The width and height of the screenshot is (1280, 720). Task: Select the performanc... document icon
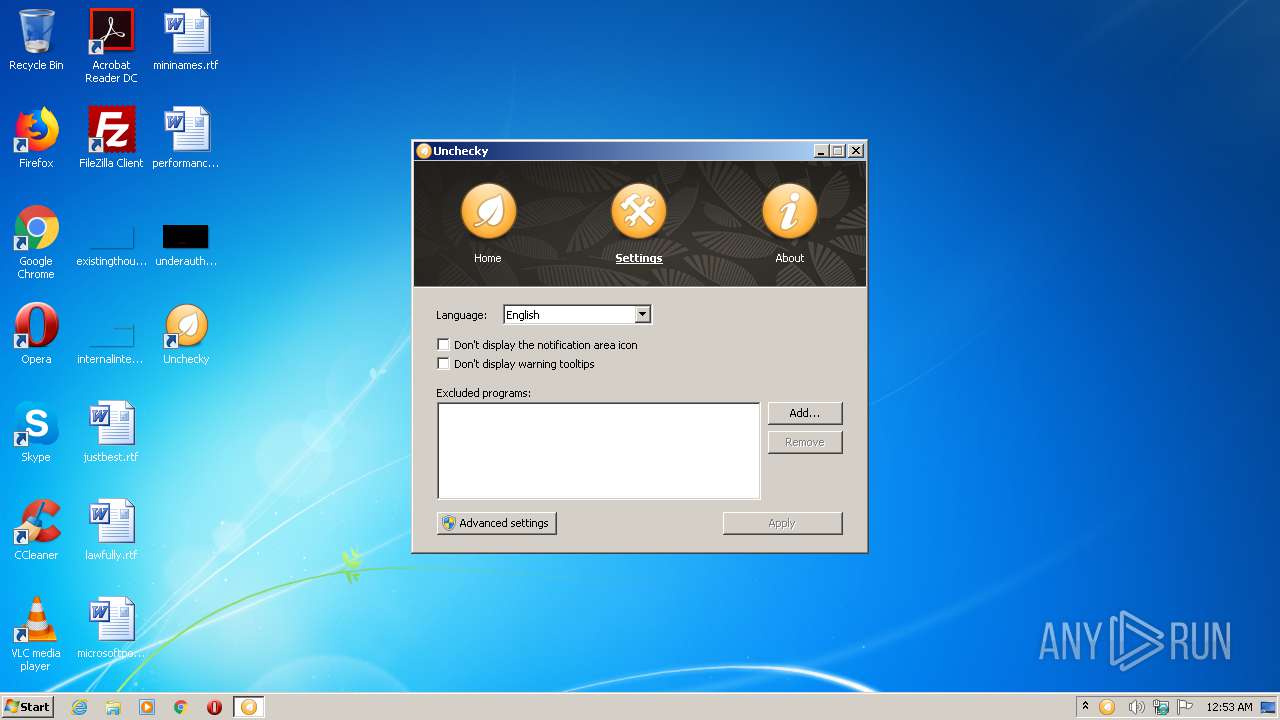click(186, 138)
